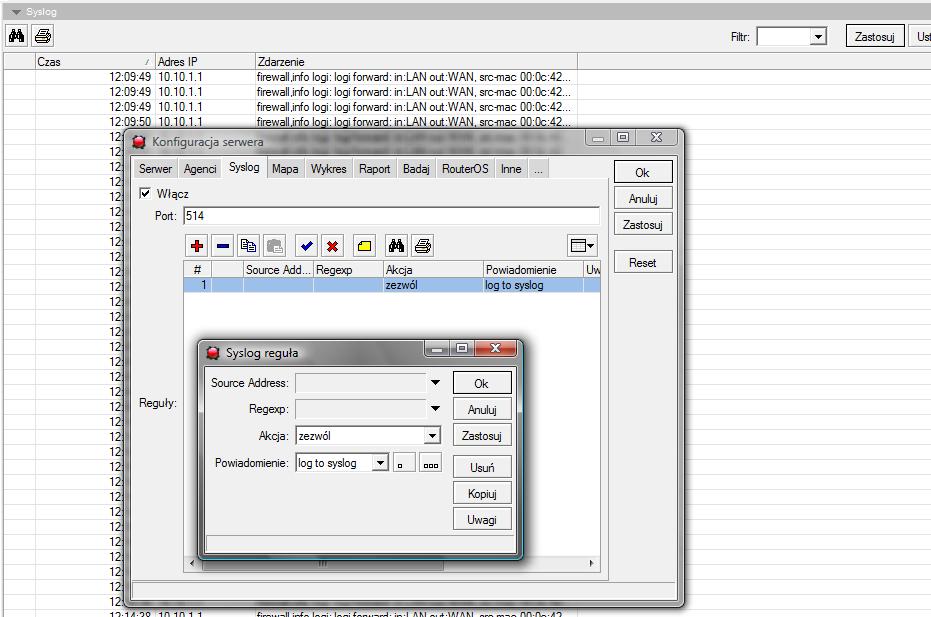Click the Regexp column header in rules
Screen dimensions: 931x617
pyautogui.click(x=348, y=270)
